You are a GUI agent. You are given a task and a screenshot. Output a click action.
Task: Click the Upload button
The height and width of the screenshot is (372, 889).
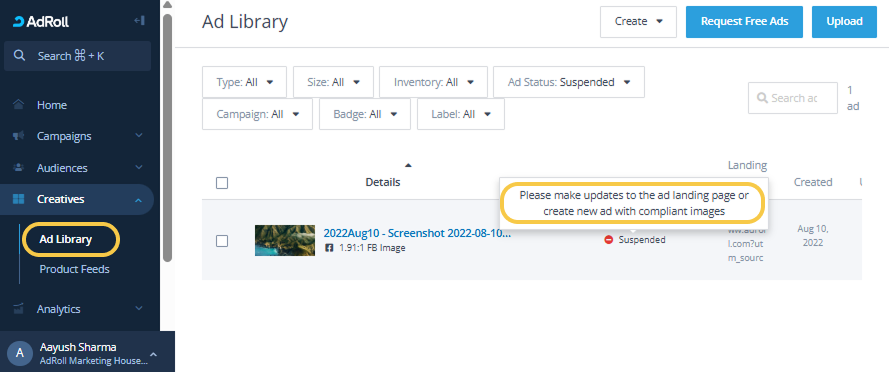coord(844,22)
